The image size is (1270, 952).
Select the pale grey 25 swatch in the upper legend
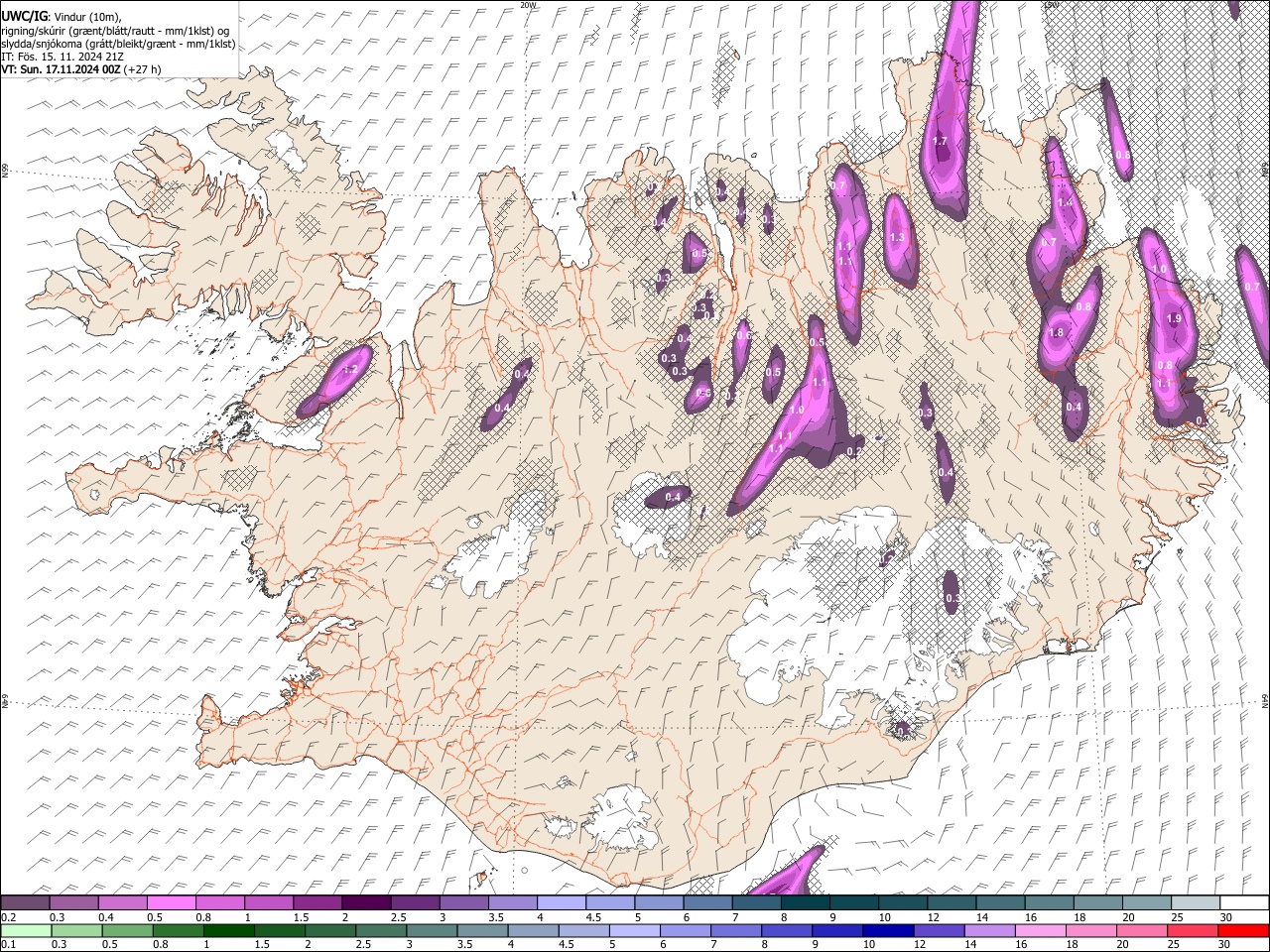pyautogui.click(x=1195, y=903)
